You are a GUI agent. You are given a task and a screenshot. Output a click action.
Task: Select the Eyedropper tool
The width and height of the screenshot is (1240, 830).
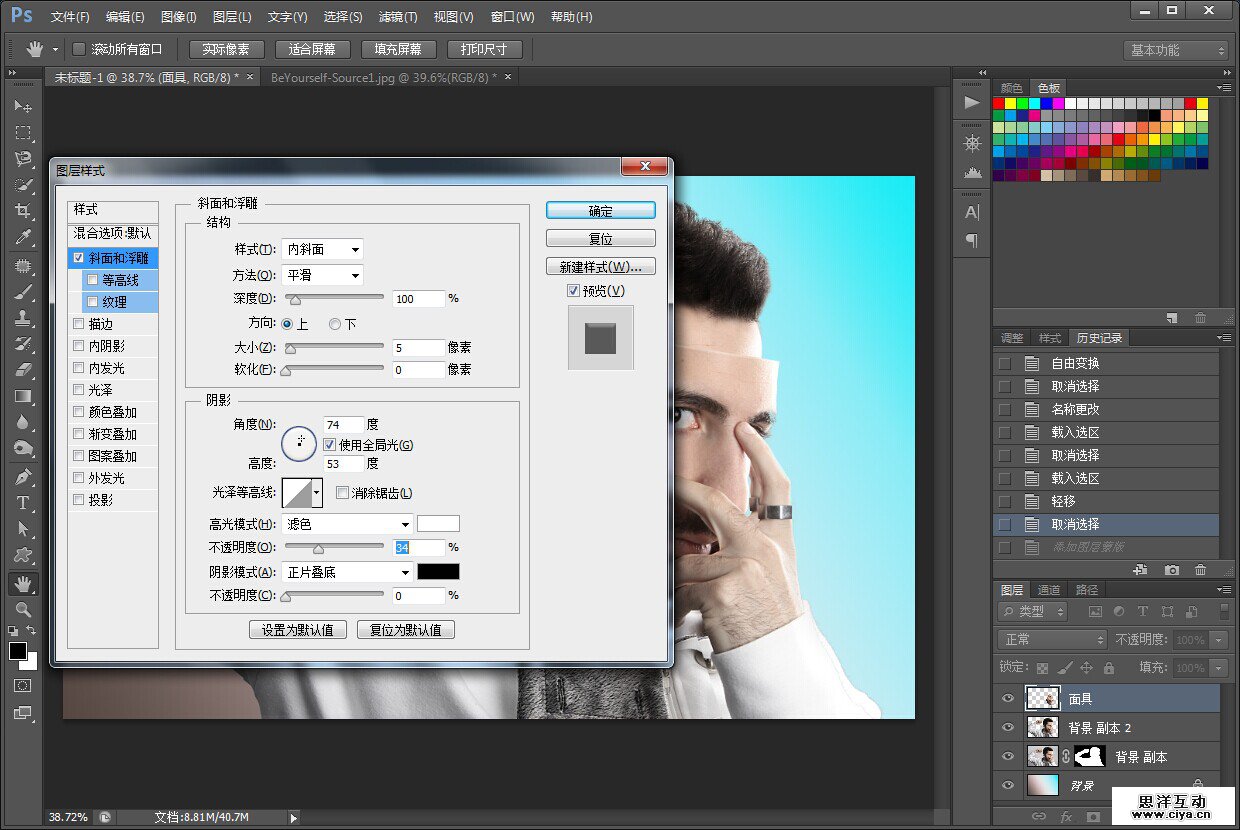tap(22, 236)
